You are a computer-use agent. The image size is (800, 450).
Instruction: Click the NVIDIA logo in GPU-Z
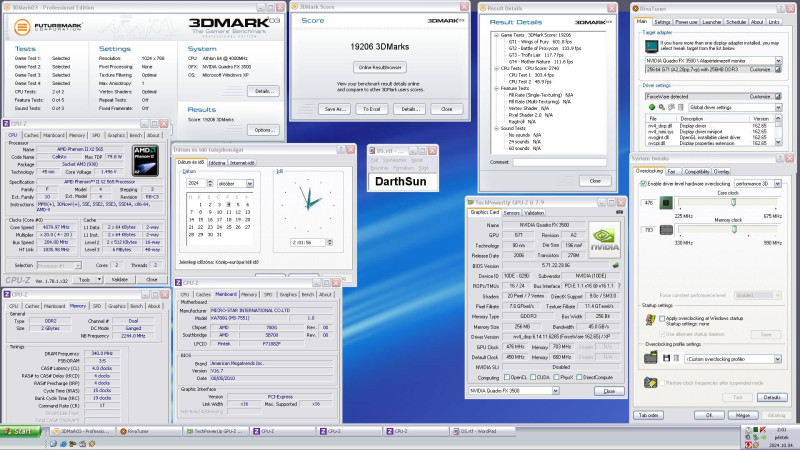point(604,239)
